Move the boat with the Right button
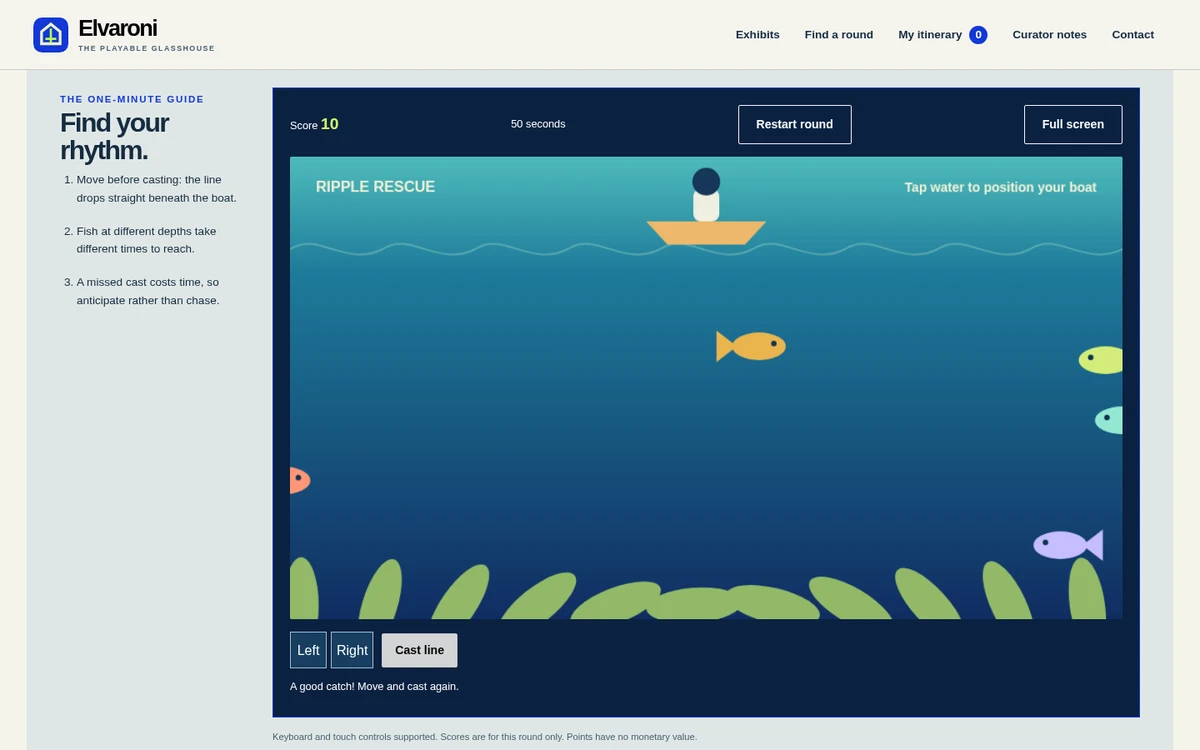Viewport: 1200px width, 750px height. click(352, 650)
